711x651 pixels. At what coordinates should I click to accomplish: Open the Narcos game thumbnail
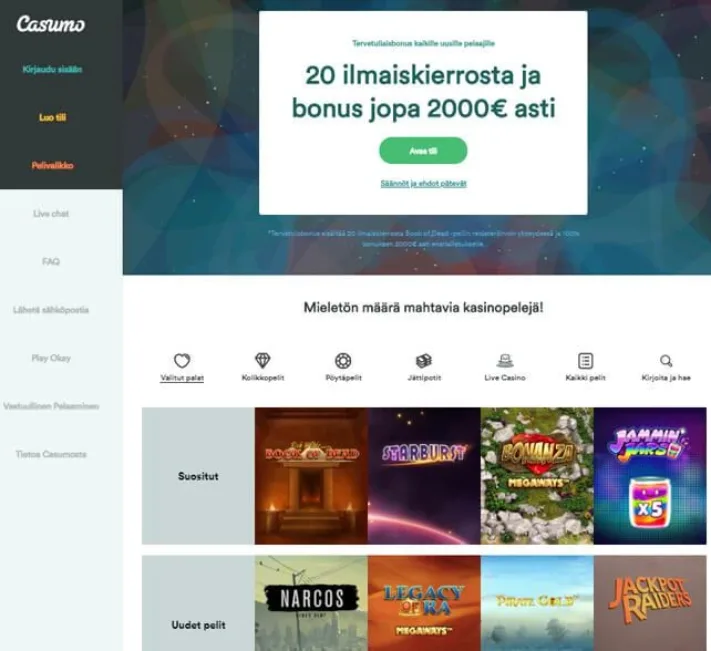pyautogui.click(x=311, y=603)
